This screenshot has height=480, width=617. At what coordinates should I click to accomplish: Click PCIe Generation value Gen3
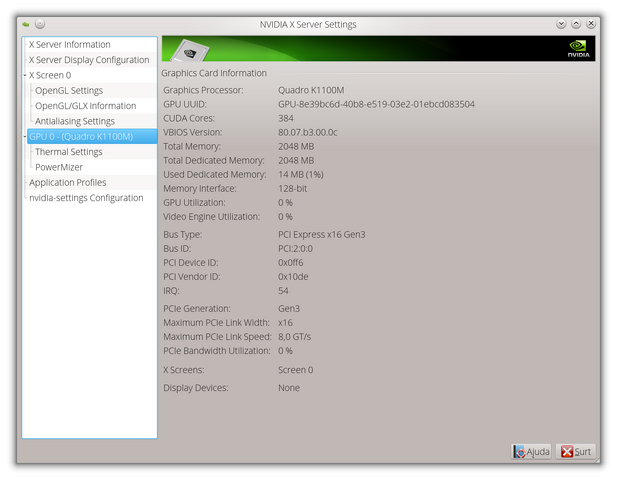pos(289,309)
